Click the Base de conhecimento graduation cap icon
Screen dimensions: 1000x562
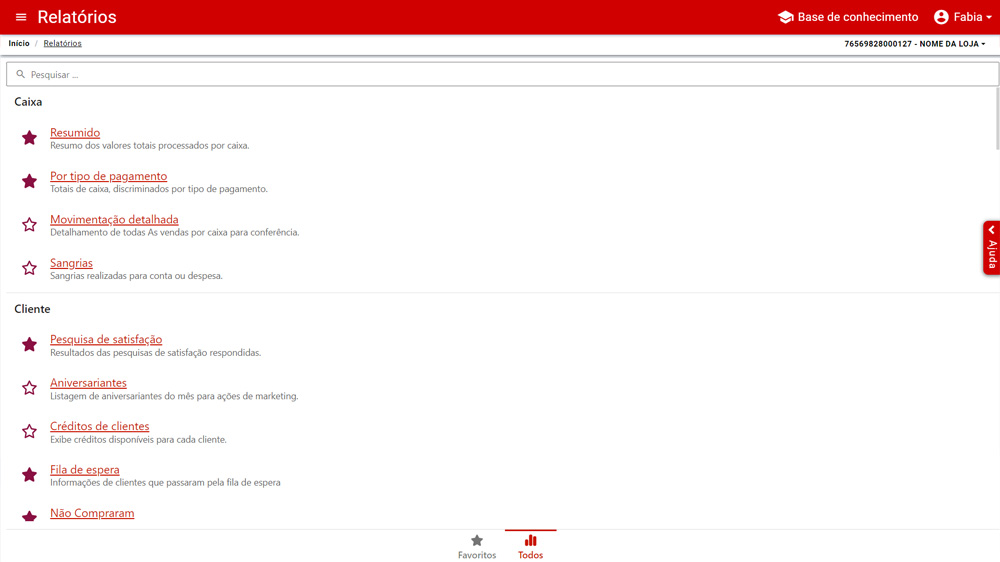785,17
